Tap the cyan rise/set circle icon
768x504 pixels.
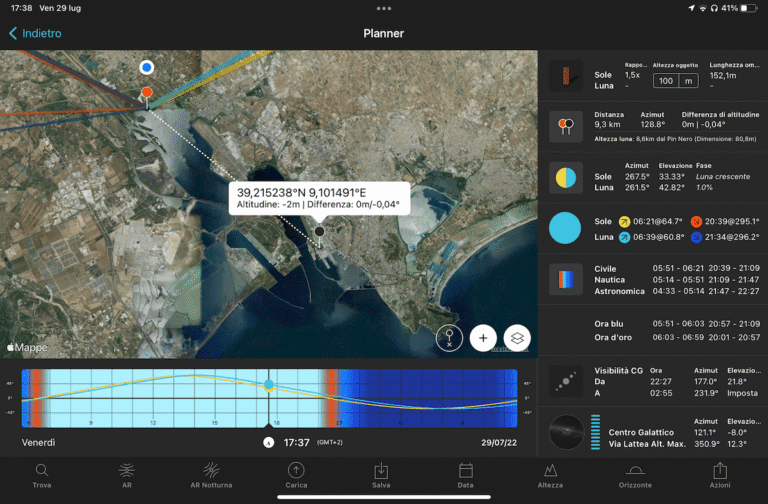point(565,228)
